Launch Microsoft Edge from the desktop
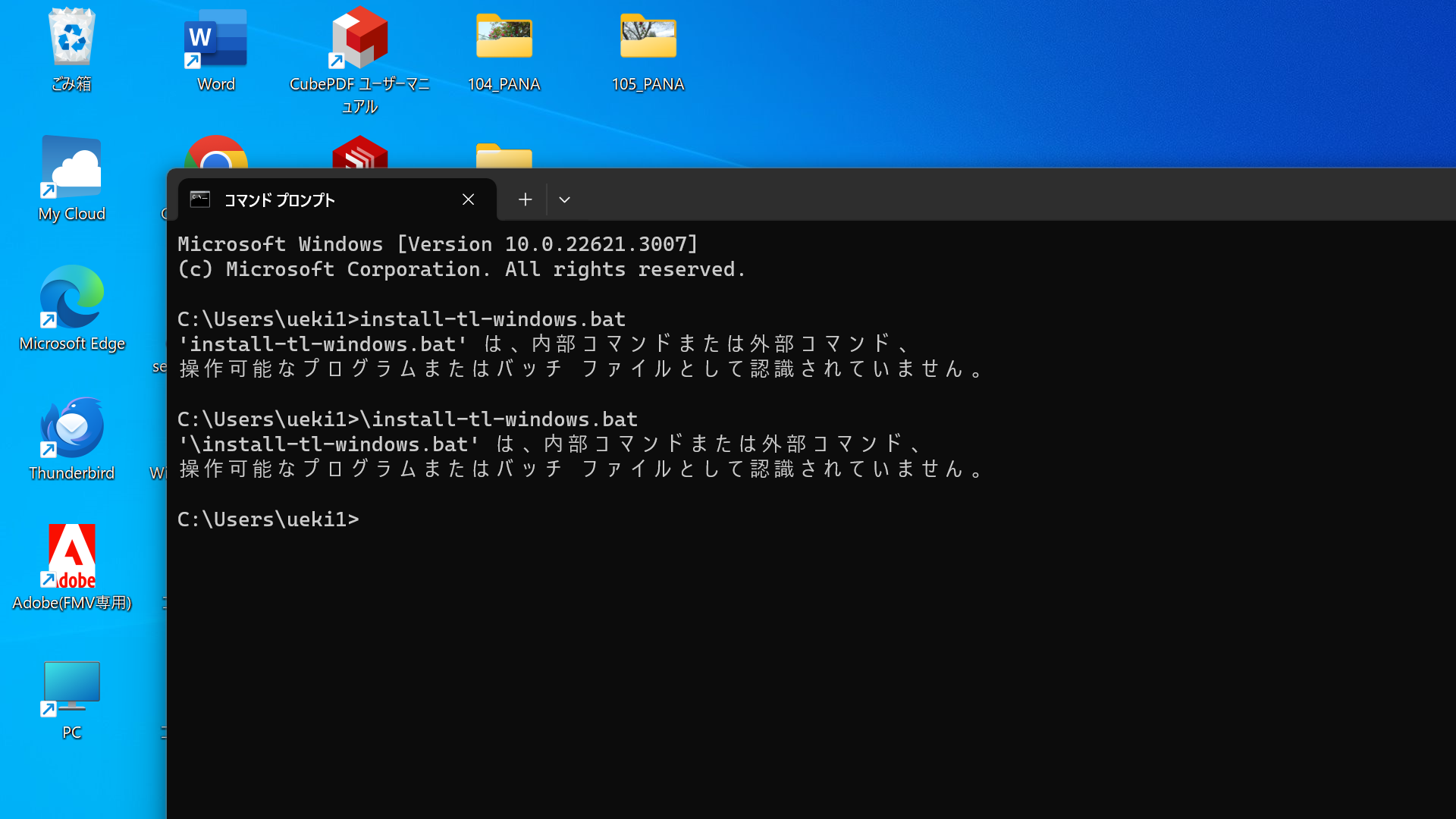Screen dimensions: 1456x819 pyautogui.click(x=72, y=296)
